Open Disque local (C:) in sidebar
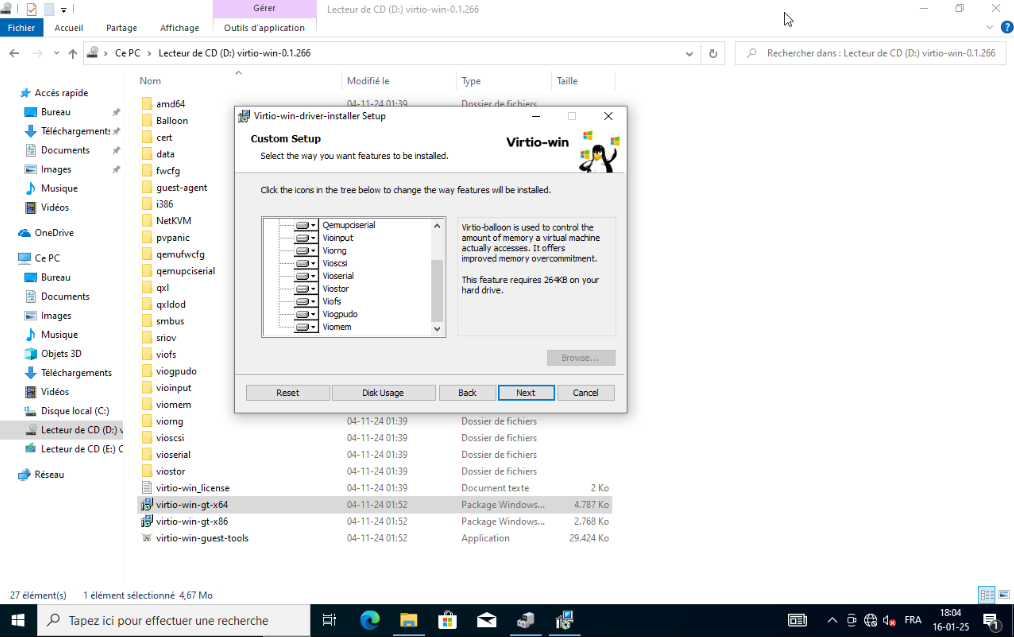The width and height of the screenshot is (1014, 637). click(x=74, y=411)
